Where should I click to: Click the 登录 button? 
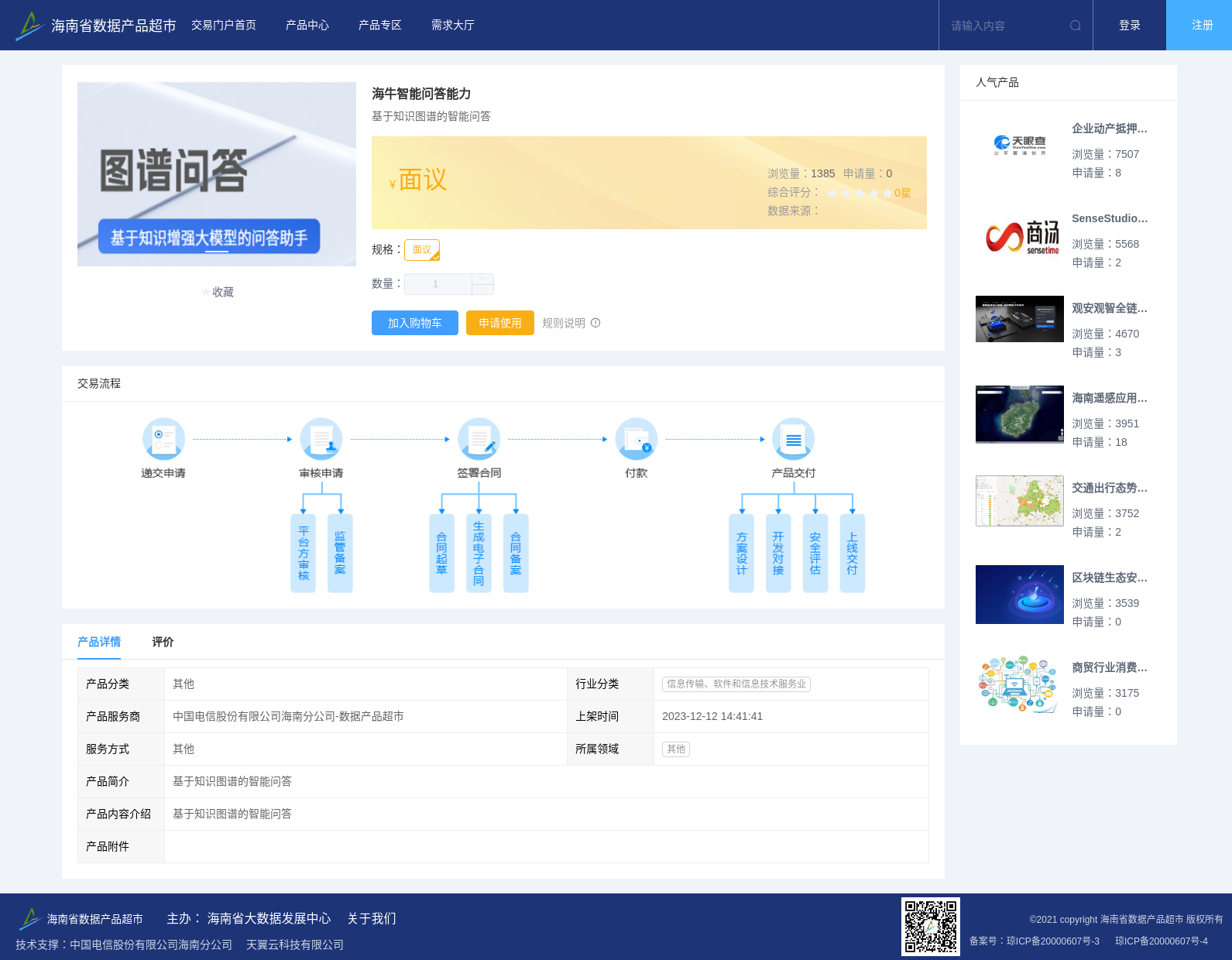pos(1130,26)
